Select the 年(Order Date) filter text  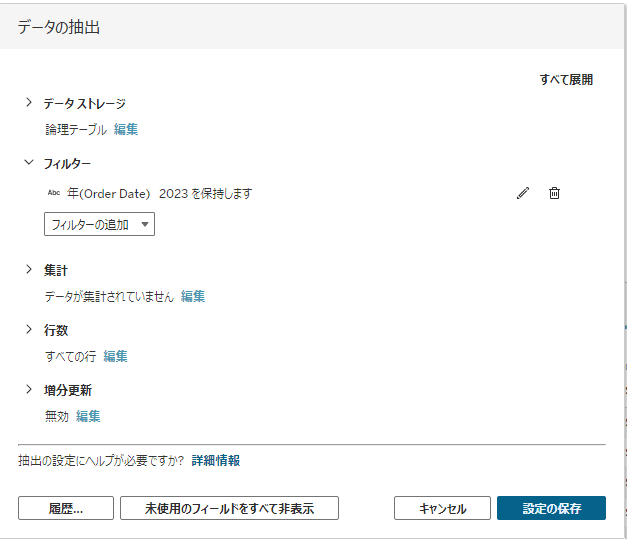(x=108, y=194)
